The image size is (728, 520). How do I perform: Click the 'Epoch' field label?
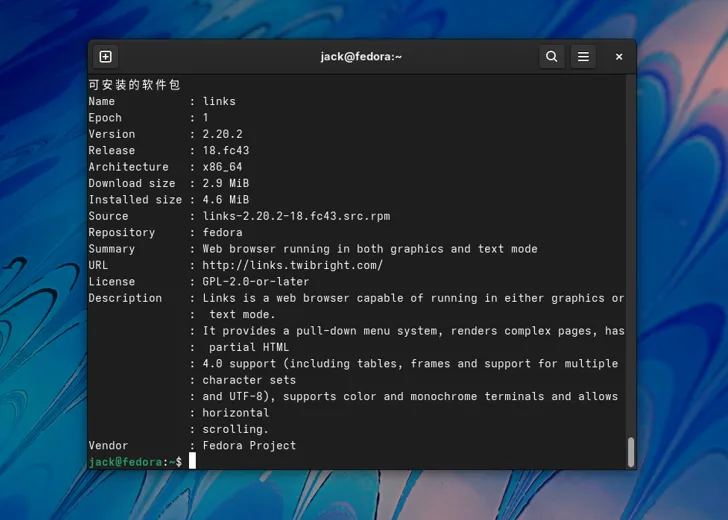(105, 118)
